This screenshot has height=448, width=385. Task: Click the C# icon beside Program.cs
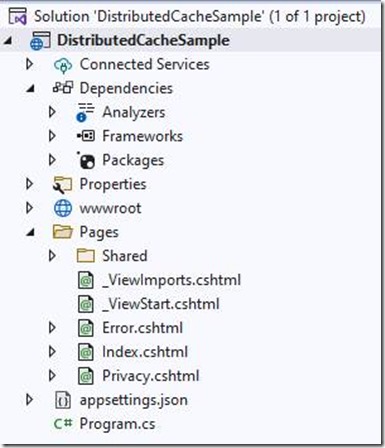point(63,424)
